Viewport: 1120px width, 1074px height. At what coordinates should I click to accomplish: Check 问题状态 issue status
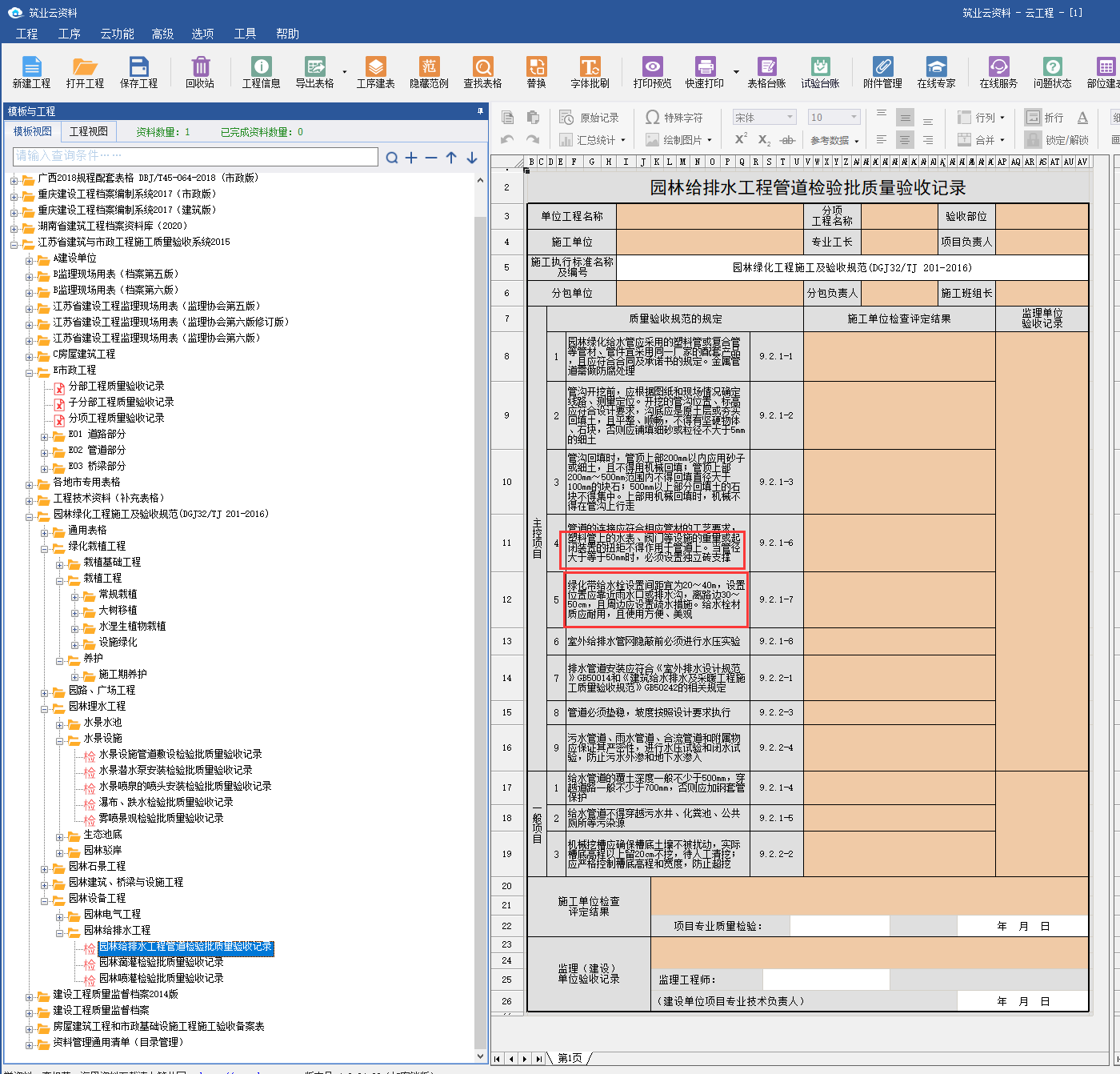coord(1052,72)
